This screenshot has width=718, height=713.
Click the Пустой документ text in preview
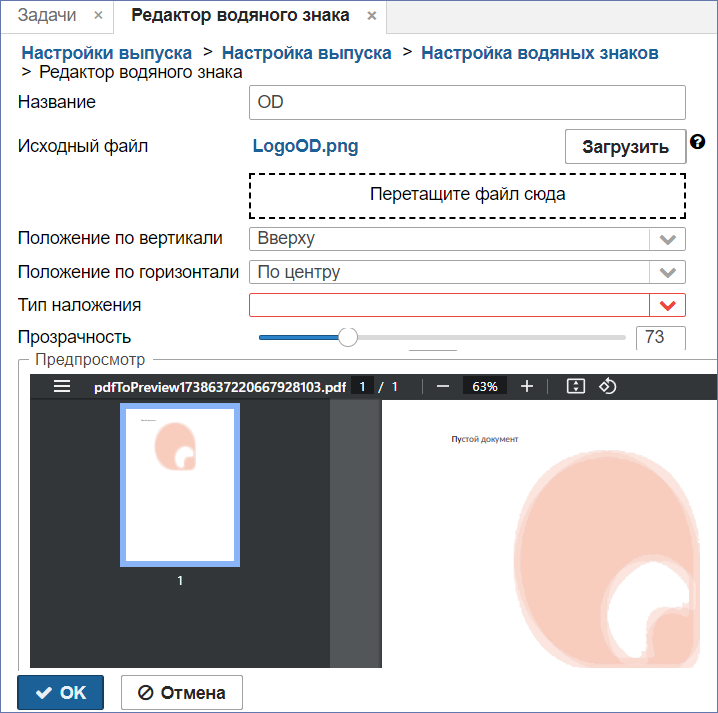coord(484,439)
